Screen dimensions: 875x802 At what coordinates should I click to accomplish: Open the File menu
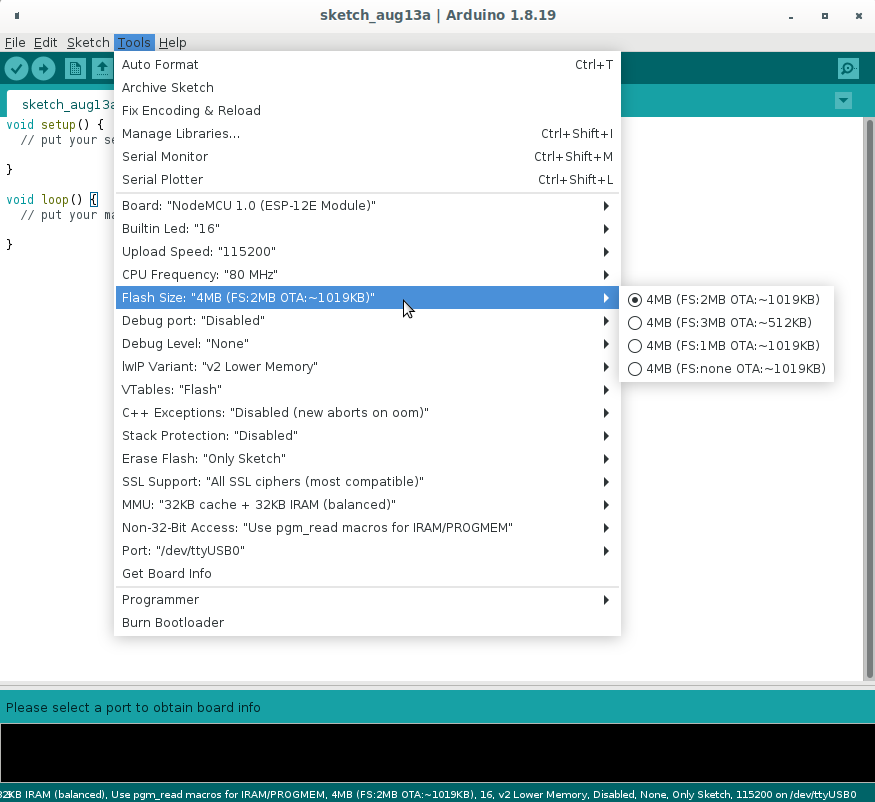15,42
